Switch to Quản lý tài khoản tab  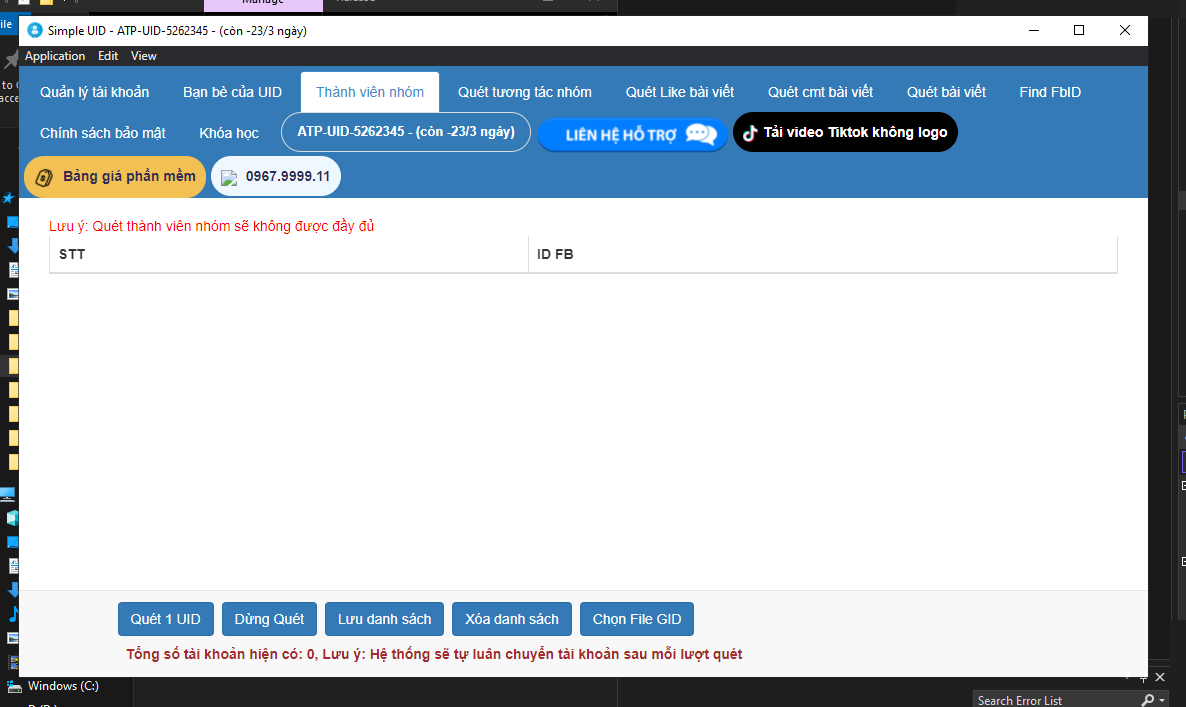(94, 92)
